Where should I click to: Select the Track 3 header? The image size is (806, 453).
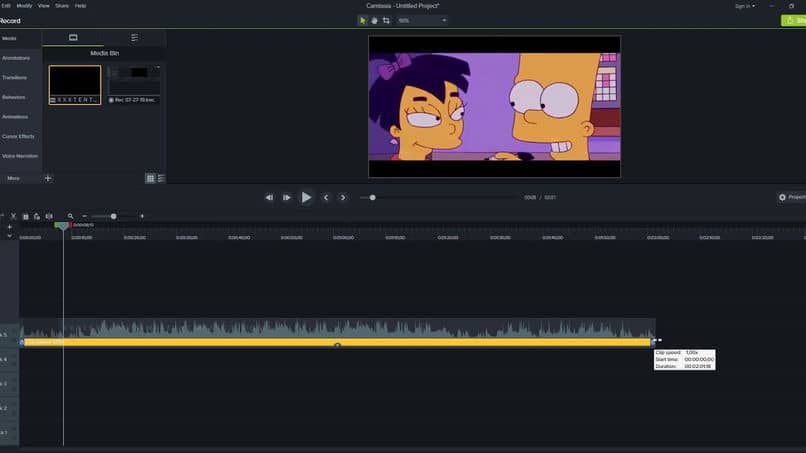9,384
